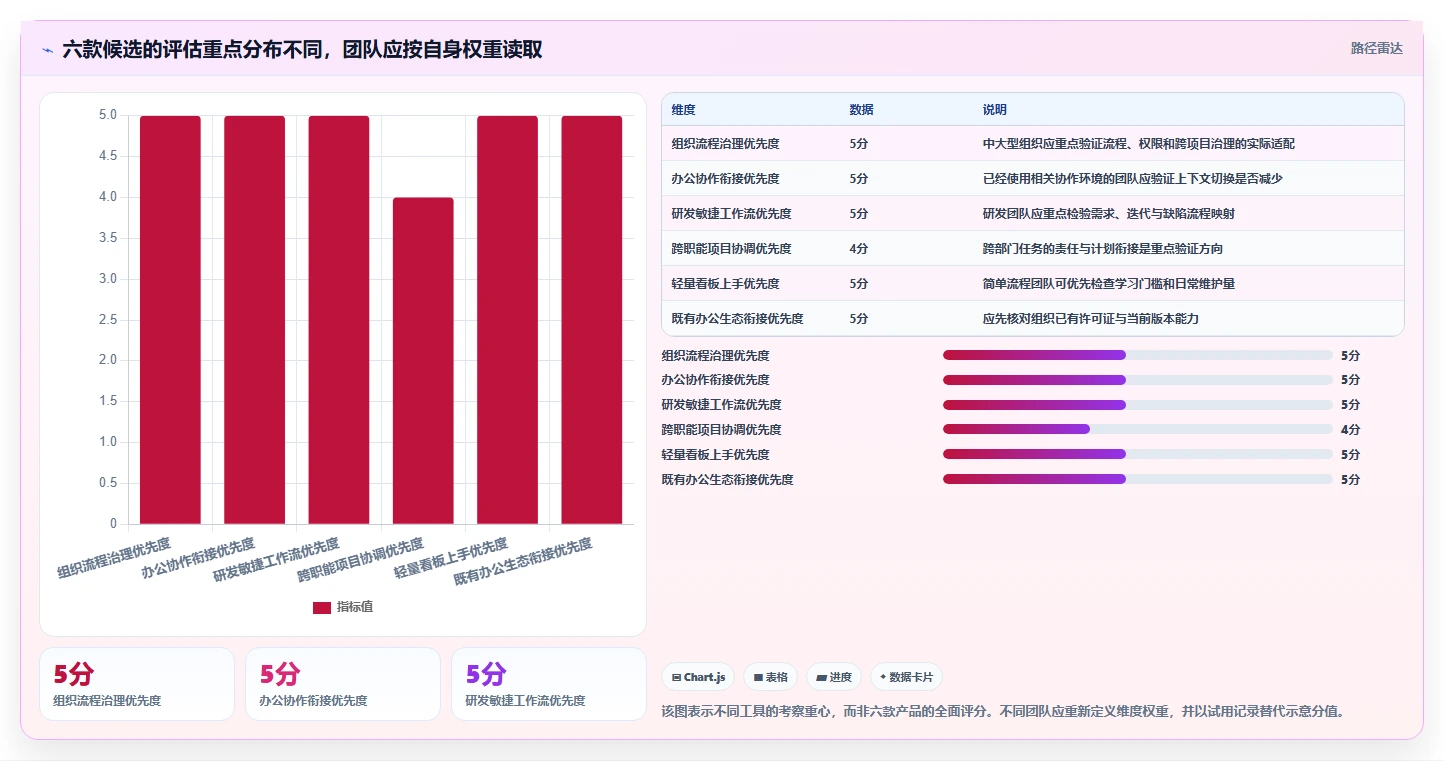
Task: Click the 跨职能项目协调优先度 progress bar
Action: (1138, 429)
